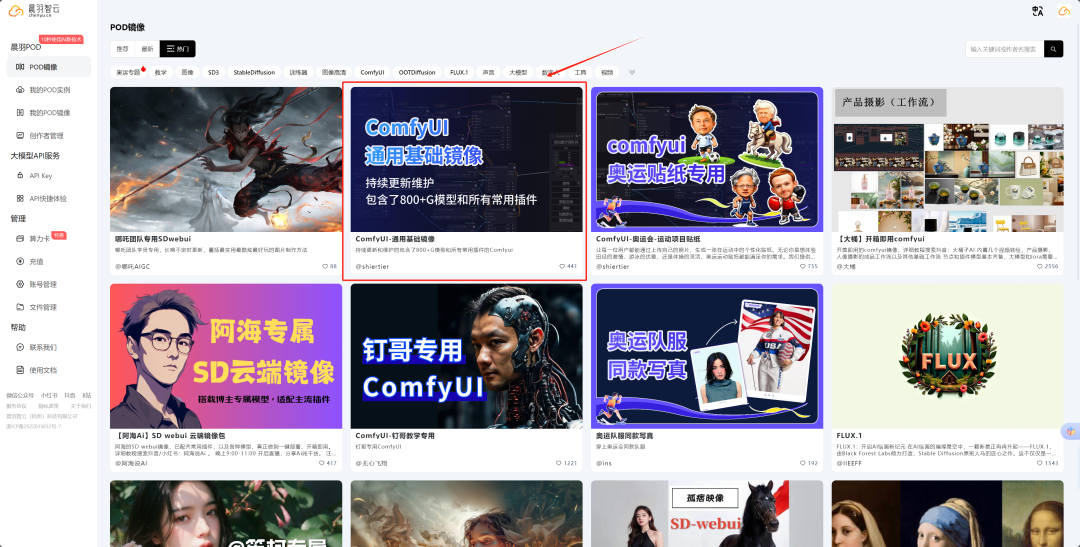Click the 我的POD实例 cloud icon
This screenshot has width=1080, height=547.
click(x=20, y=90)
